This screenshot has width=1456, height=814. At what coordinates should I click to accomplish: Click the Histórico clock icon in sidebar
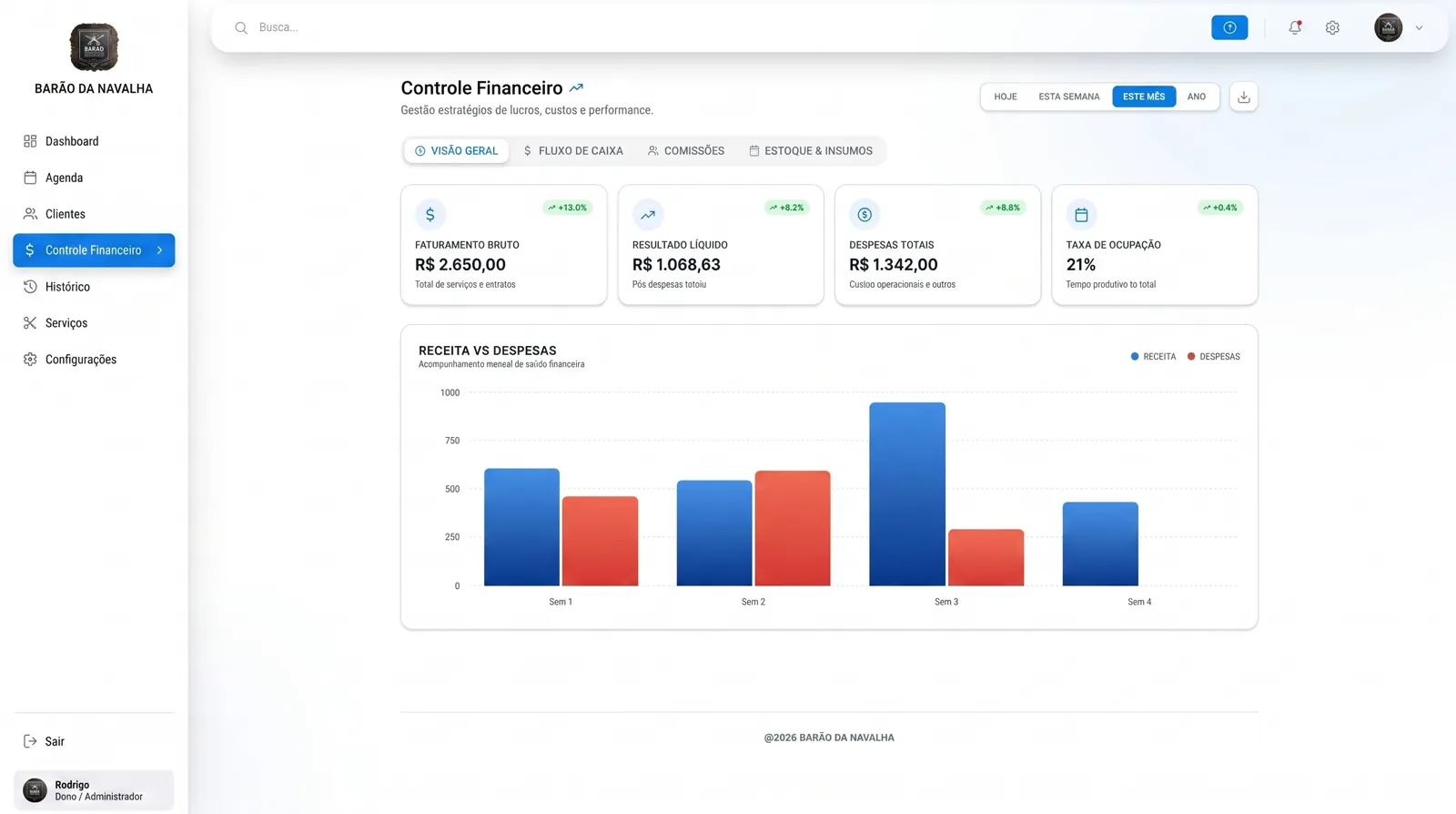(30, 287)
